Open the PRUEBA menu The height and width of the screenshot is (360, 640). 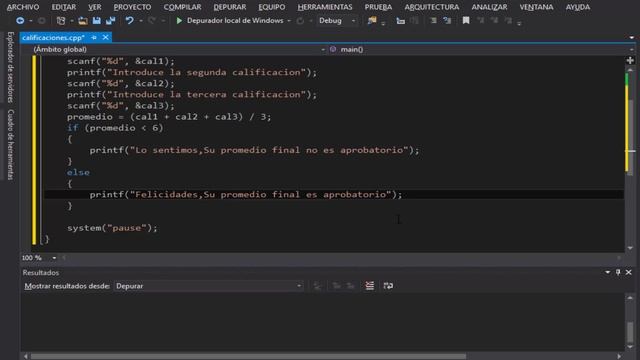[378, 7]
